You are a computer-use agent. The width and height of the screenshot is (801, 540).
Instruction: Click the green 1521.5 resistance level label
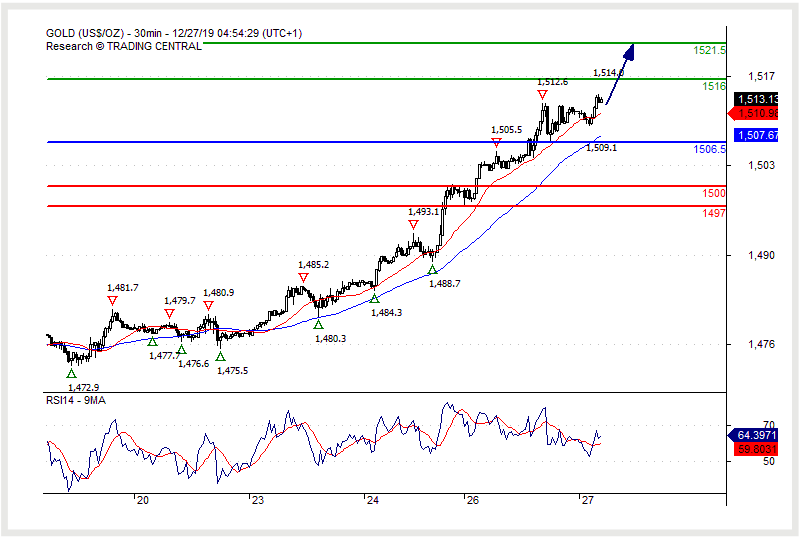[710, 50]
